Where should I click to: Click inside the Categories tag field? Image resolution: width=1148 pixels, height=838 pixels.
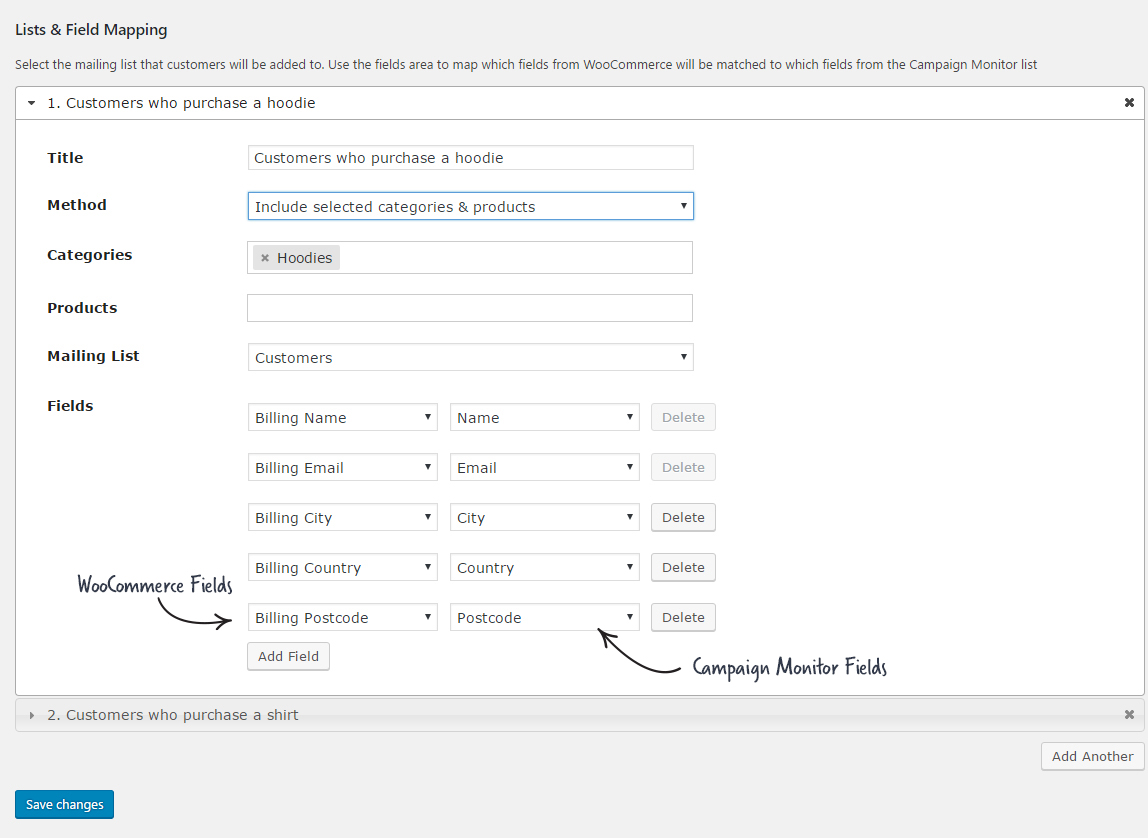(470, 258)
